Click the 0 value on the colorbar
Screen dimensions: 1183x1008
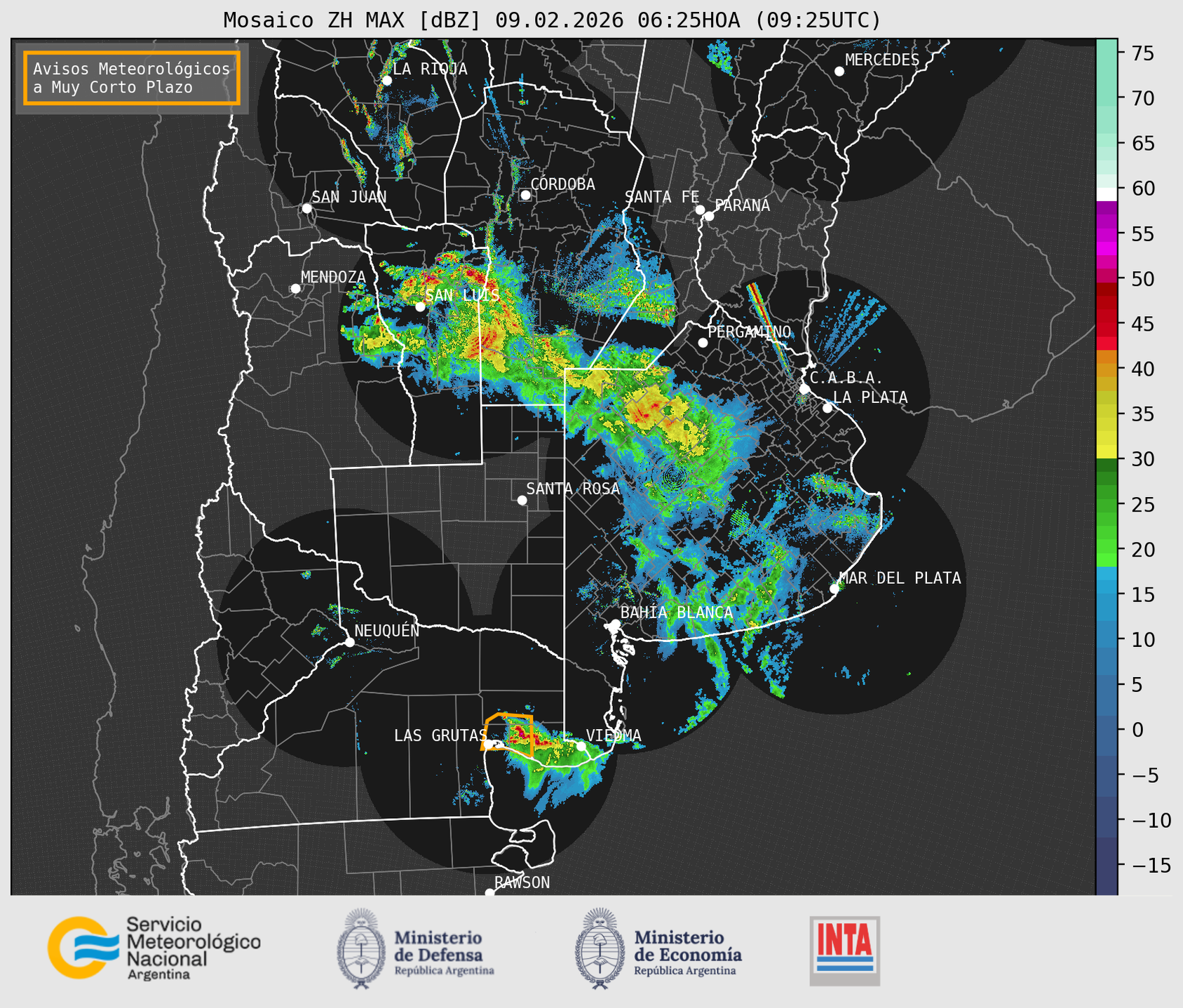click(1137, 730)
